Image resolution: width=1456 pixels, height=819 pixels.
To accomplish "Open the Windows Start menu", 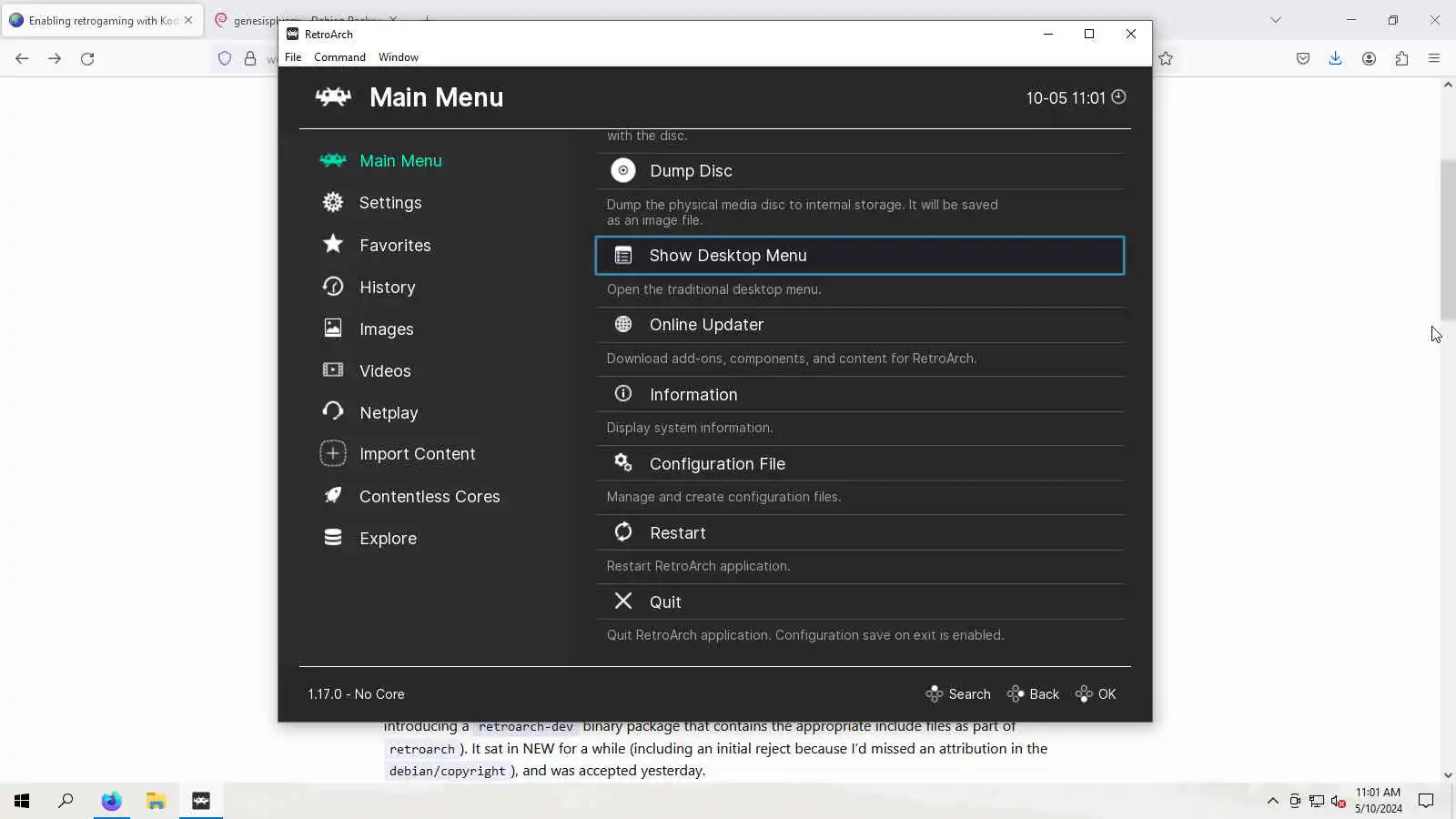I will [x=22, y=801].
